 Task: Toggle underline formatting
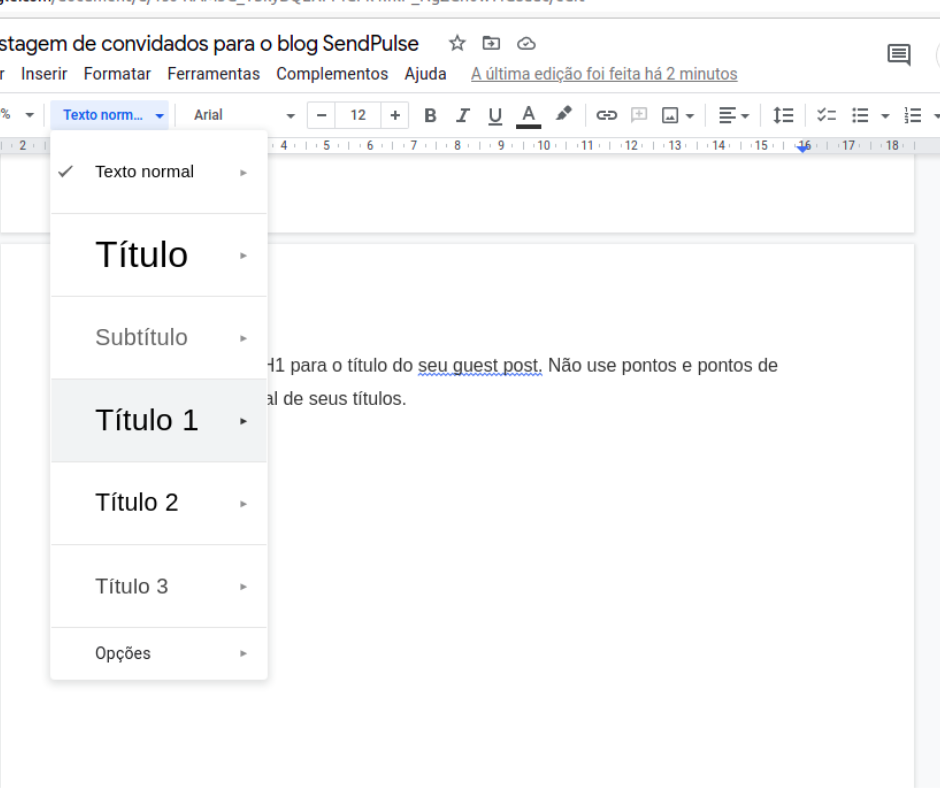[495, 115]
